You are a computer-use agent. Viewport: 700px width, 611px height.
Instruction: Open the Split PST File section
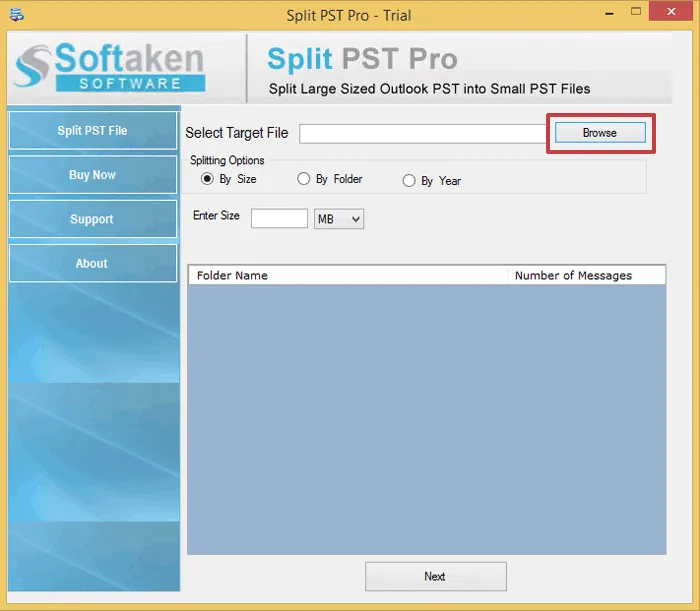click(x=93, y=130)
